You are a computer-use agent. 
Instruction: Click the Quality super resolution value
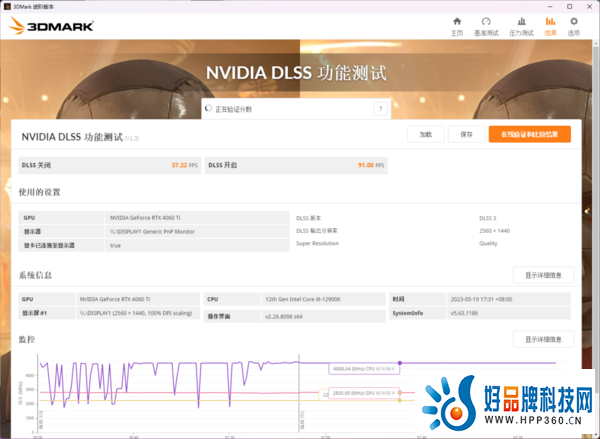(488, 243)
